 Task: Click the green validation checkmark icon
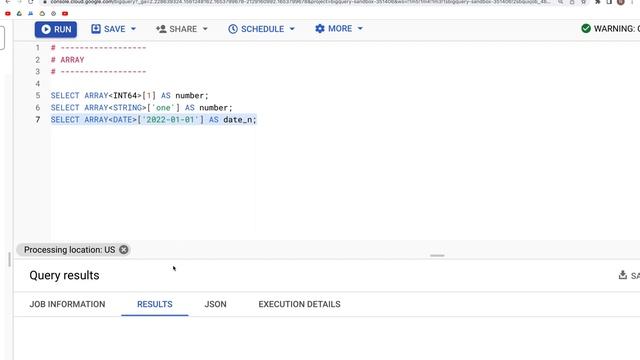(x=586, y=29)
